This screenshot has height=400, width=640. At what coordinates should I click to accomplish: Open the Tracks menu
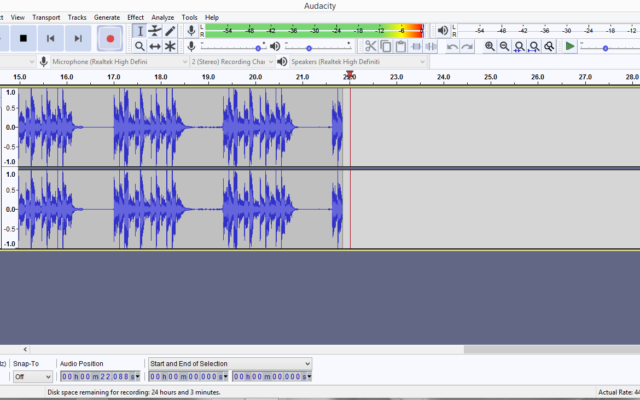point(77,18)
